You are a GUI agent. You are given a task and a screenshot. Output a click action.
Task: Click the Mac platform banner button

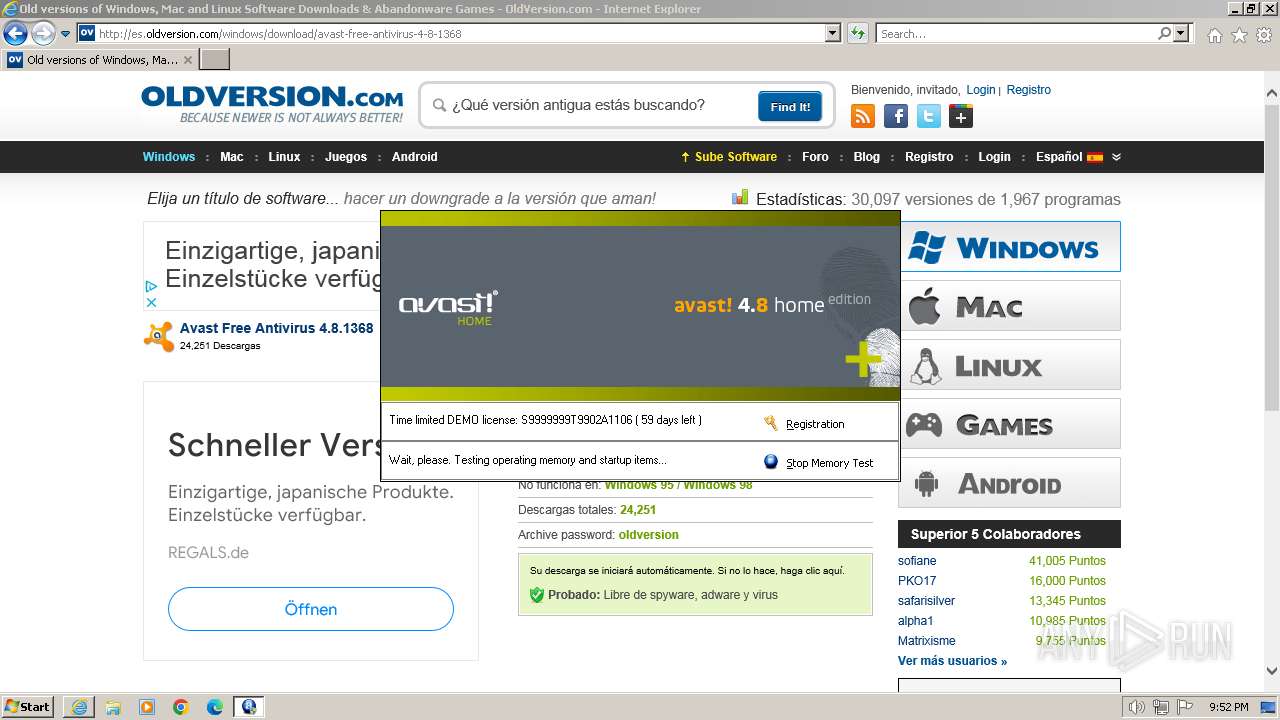pyautogui.click(x=1009, y=305)
